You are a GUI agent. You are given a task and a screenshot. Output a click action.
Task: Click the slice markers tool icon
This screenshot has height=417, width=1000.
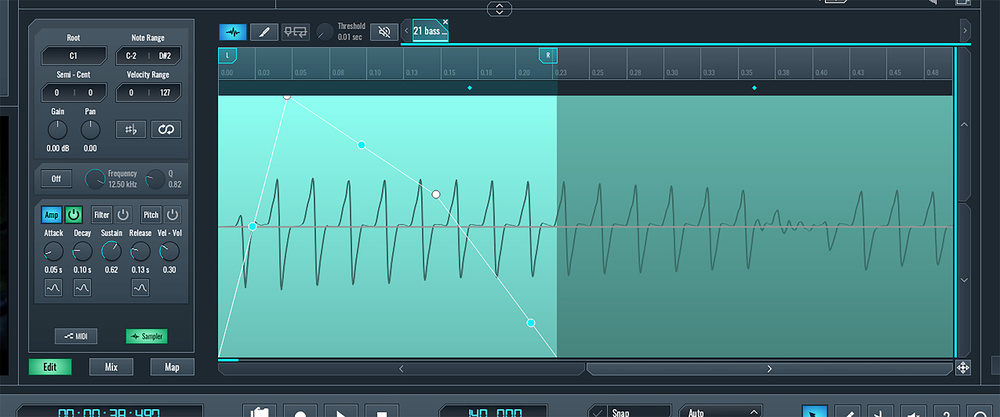tap(295, 32)
